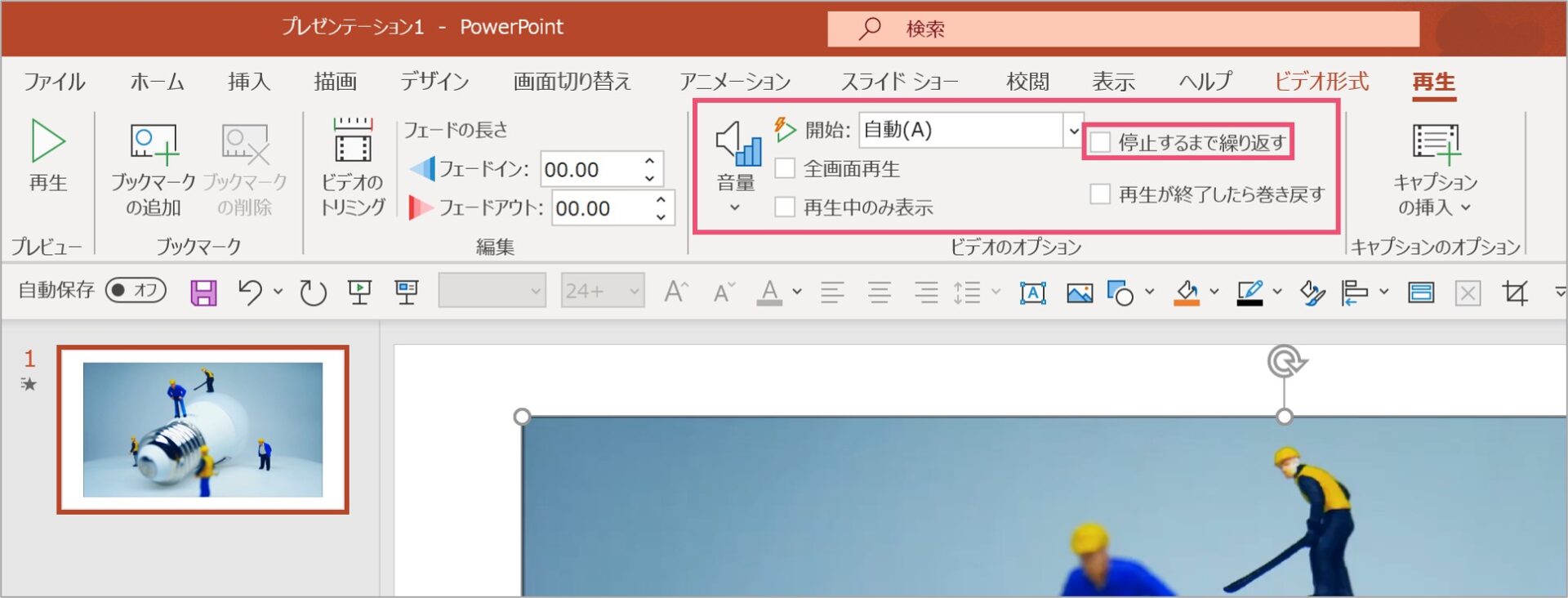Viewport: 1568px width, 598px height.
Task: Open the ビデオ形式 tab
Action: coord(1321,82)
